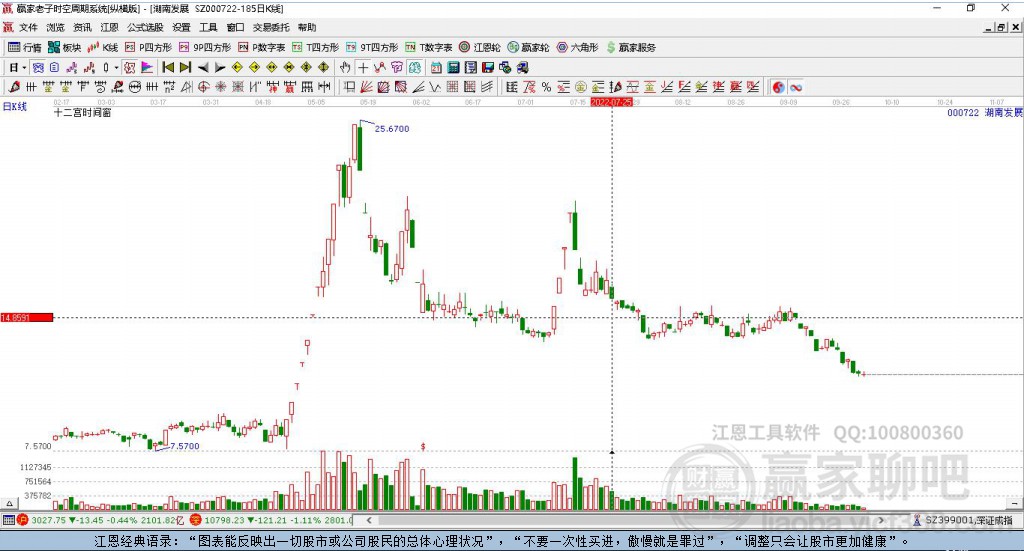Open the 交易委托 menu

coord(270,28)
